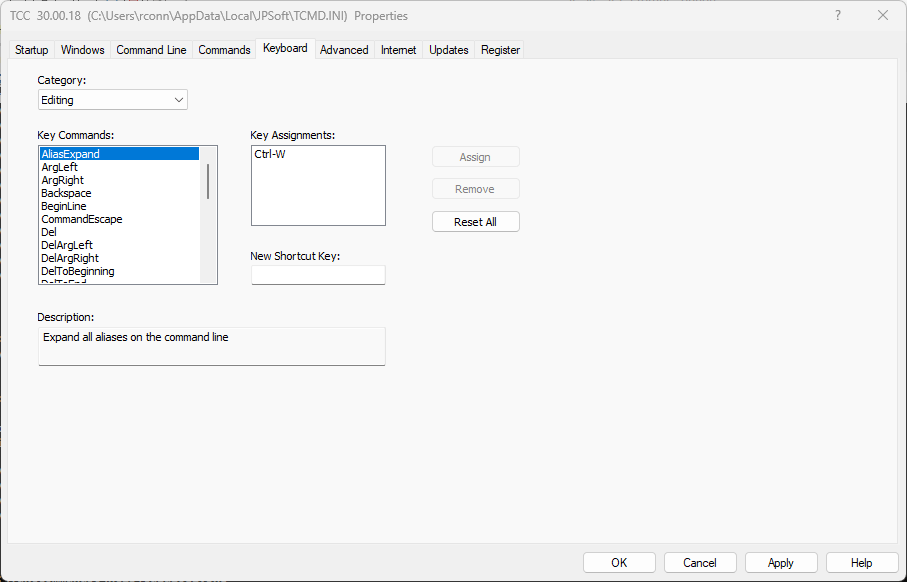The image size is (907, 582).
Task: Close the Properties dialog
Action: [883, 16]
